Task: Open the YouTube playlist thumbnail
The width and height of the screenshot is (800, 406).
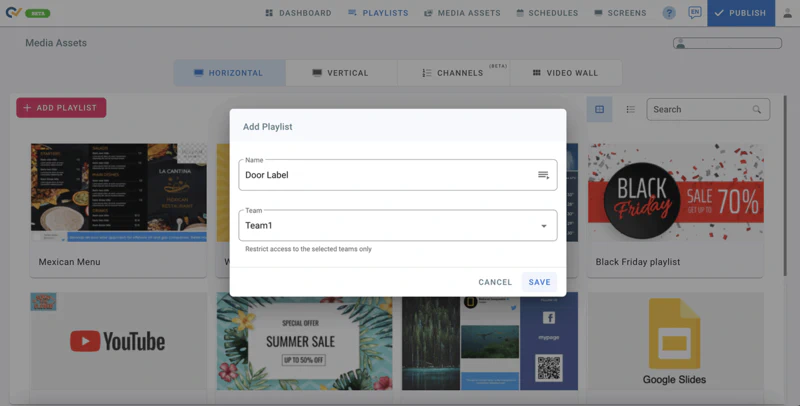Action: pos(119,341)
